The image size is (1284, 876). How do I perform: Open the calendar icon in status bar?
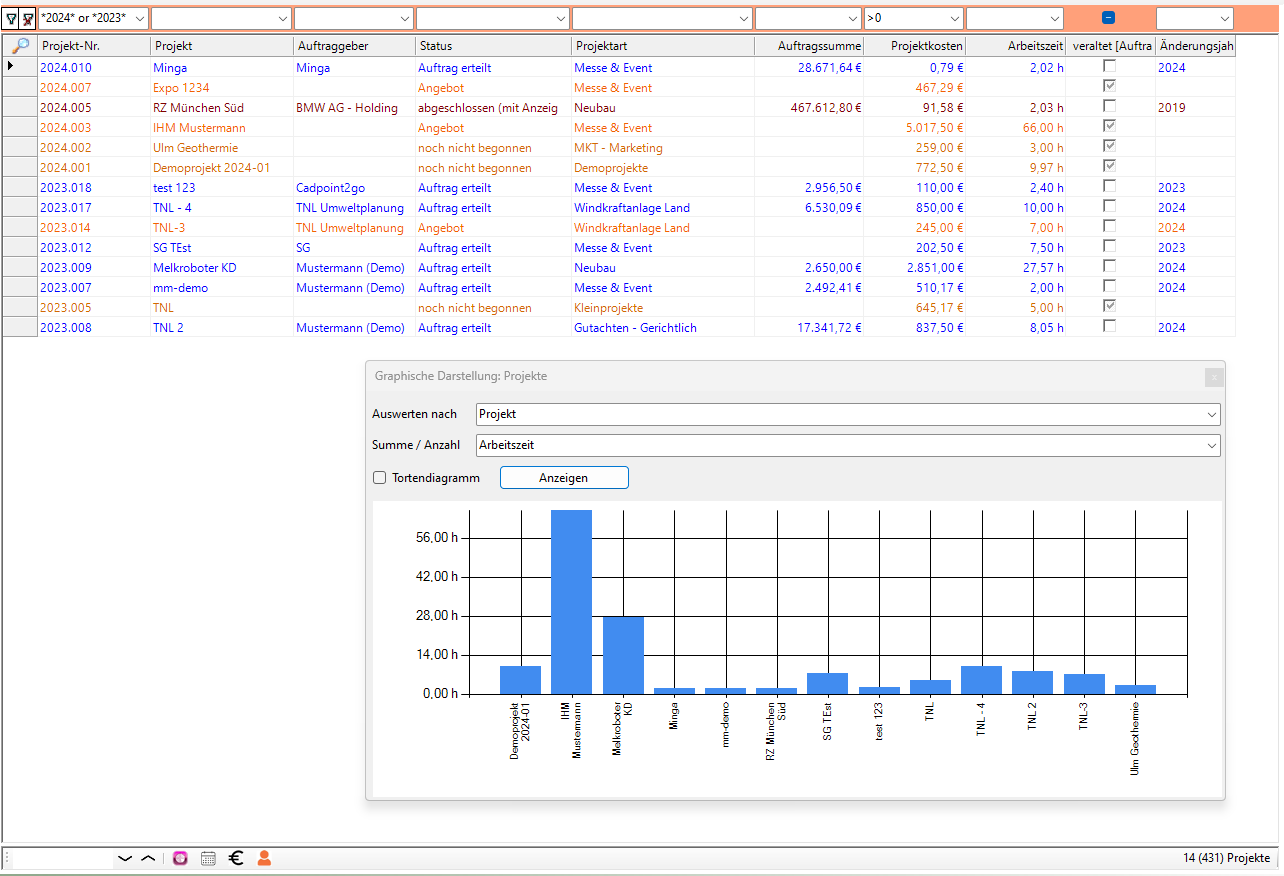[x=208, y=858]
